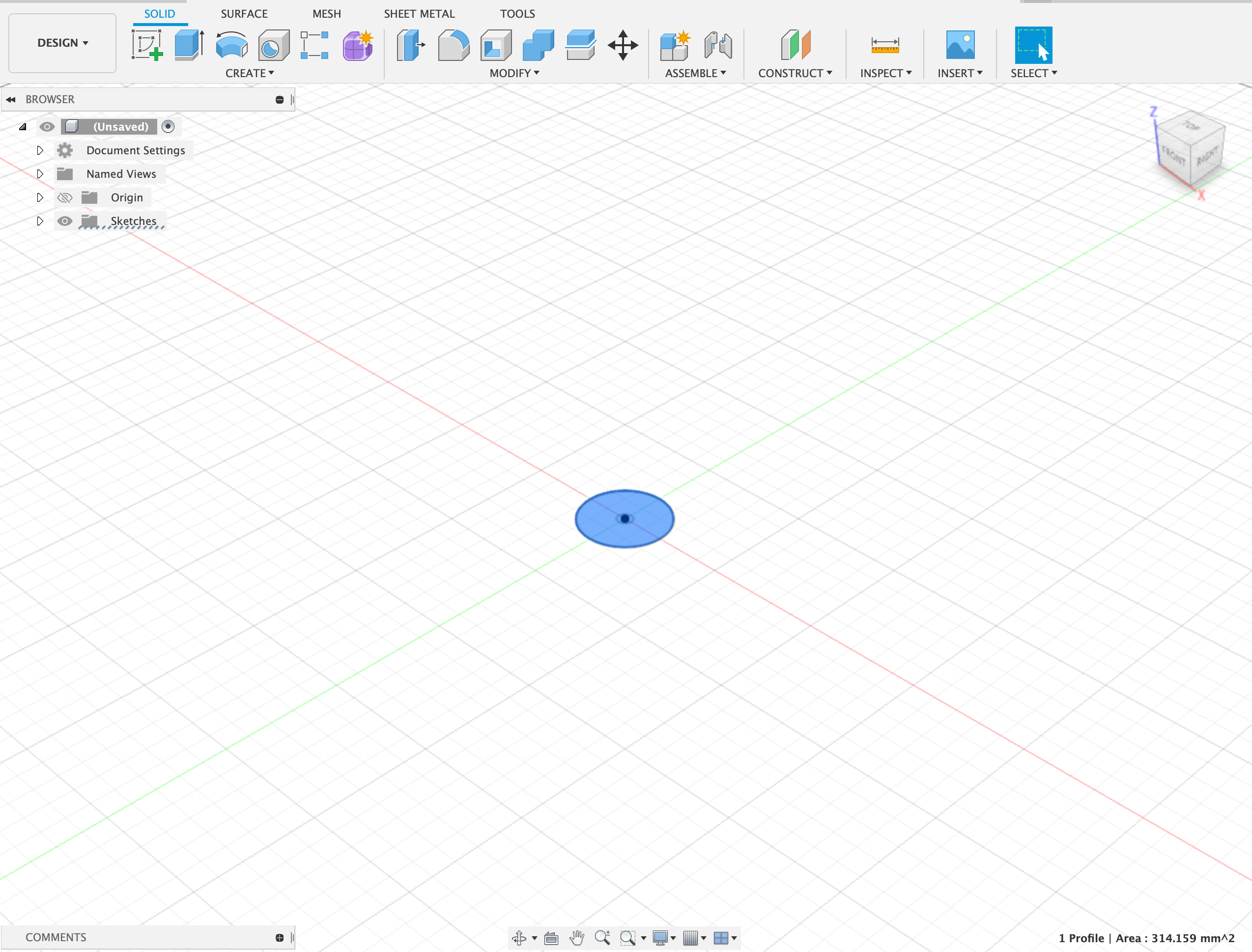Activate the window Select tool
The height and width of the screenshot is (952, 1252).
pos(1033,45)
